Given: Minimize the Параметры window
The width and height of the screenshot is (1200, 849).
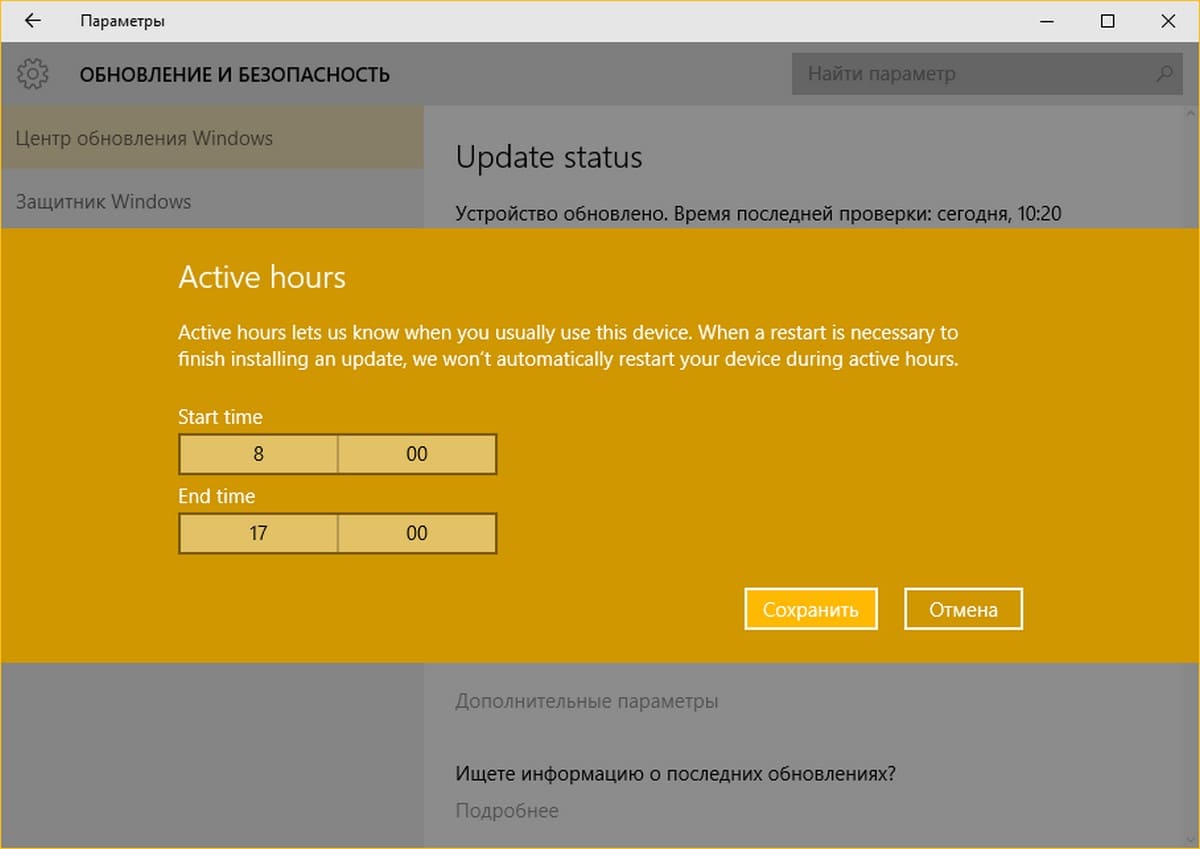Looking at the screenshot, I should pos(1047,21).
